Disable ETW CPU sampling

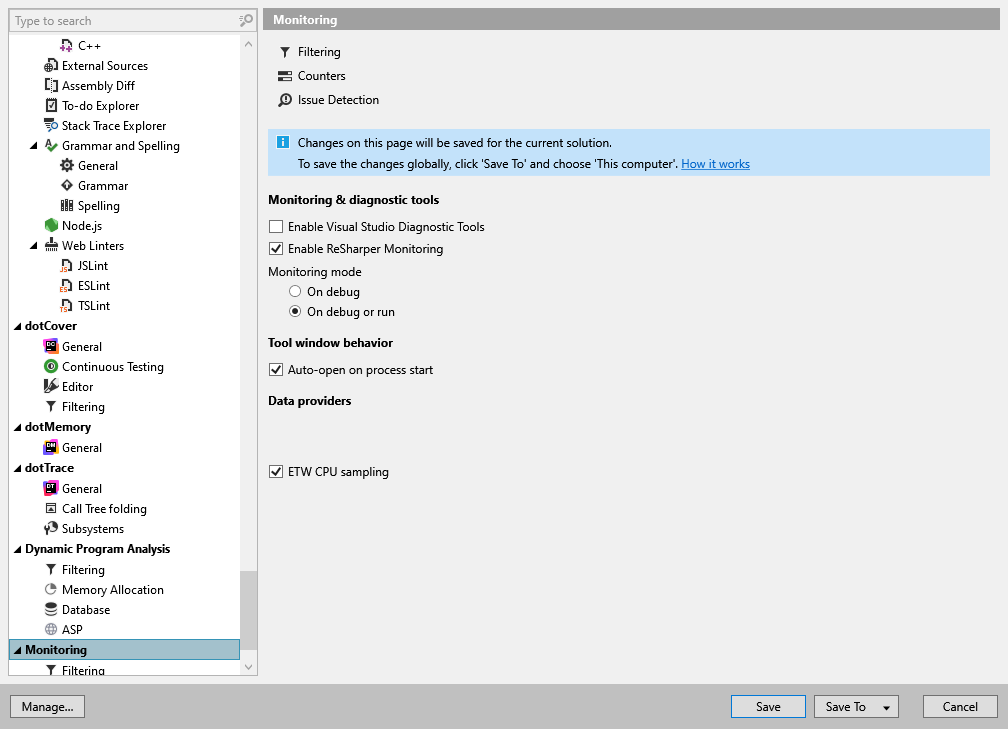(276, 471)
